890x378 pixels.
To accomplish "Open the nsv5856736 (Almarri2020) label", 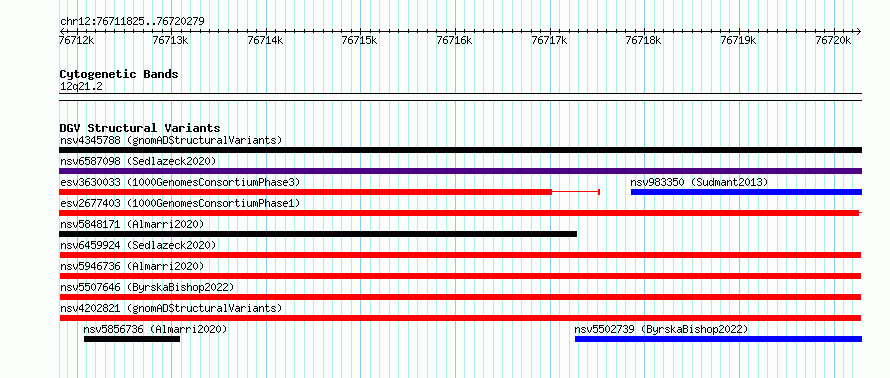I will (x=156, y=329).
